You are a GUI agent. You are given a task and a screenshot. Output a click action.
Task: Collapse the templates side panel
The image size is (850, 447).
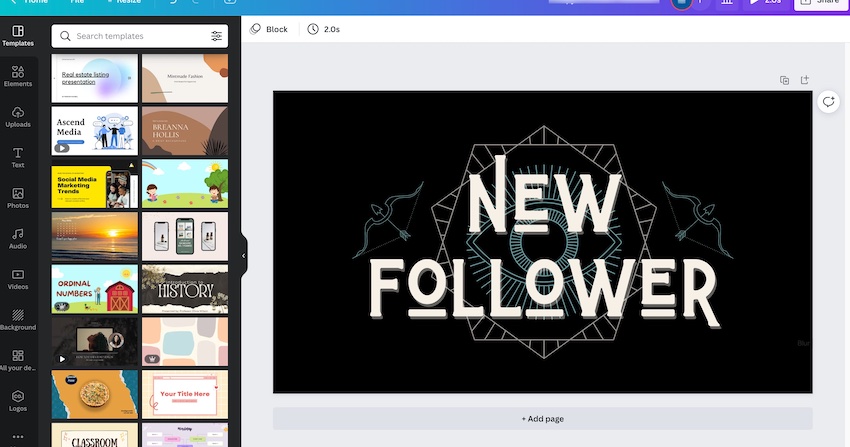click(243, 256)
